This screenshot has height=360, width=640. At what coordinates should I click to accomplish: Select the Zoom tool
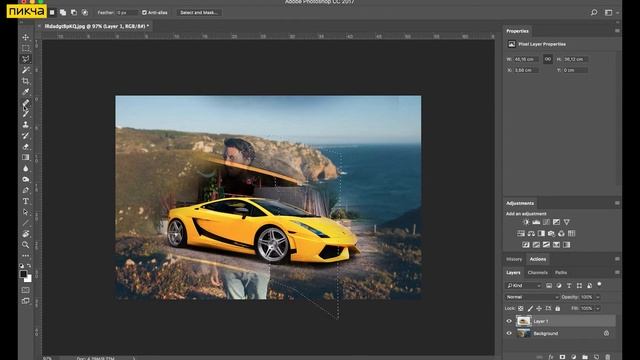(26, 245)
